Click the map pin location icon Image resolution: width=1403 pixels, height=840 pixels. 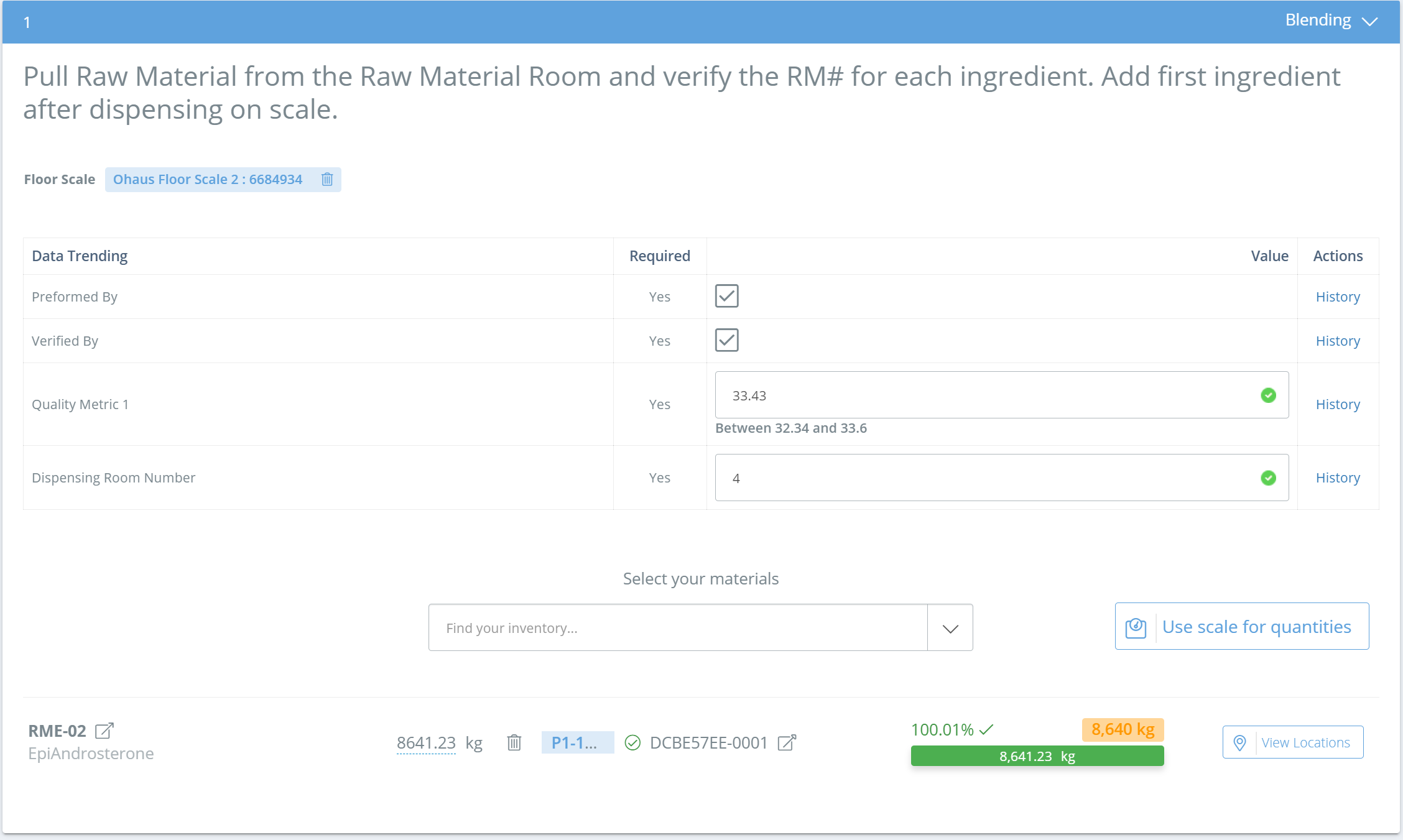coord(1239,742)
